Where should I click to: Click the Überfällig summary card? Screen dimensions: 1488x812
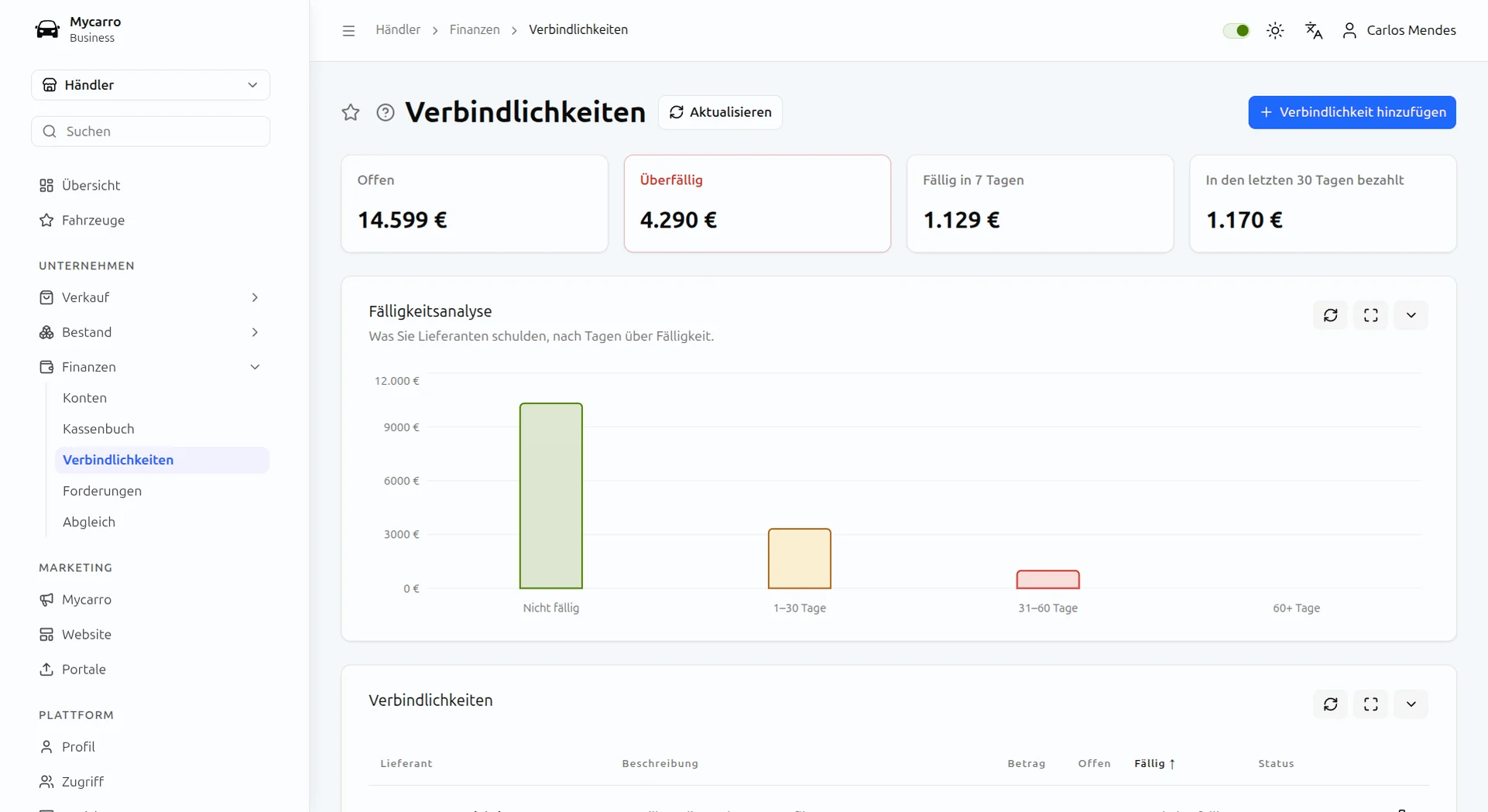757,204
